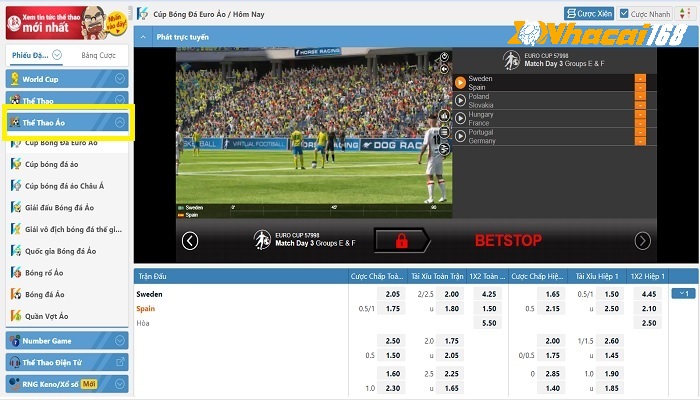Screen dimensions: 700x400
Task: Click the Sweden team name
Action: [x=149, y=294]
